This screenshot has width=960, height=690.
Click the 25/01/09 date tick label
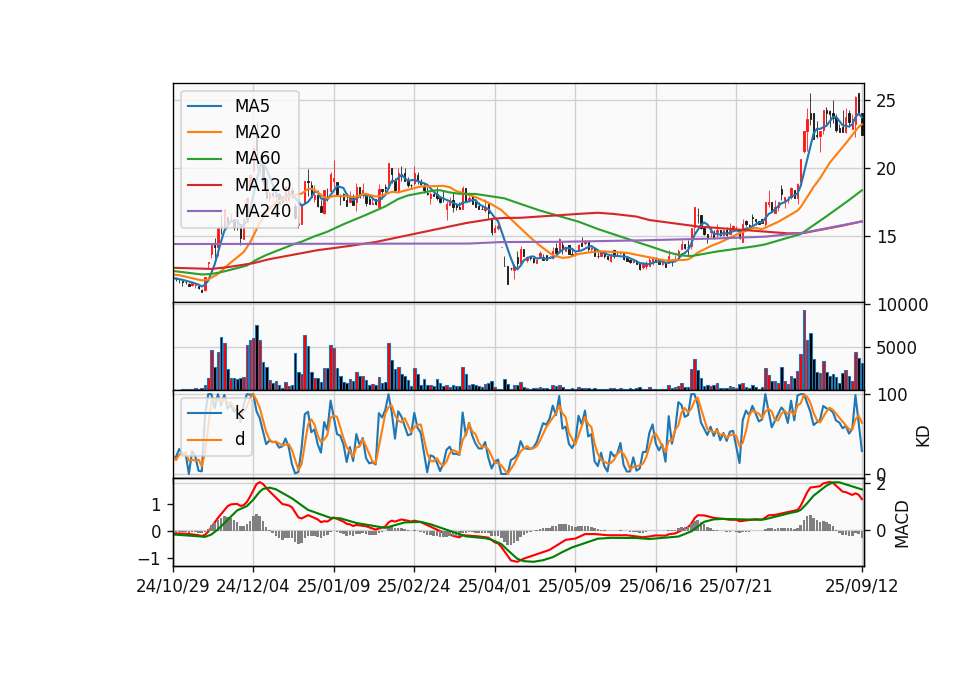(334, 586)
